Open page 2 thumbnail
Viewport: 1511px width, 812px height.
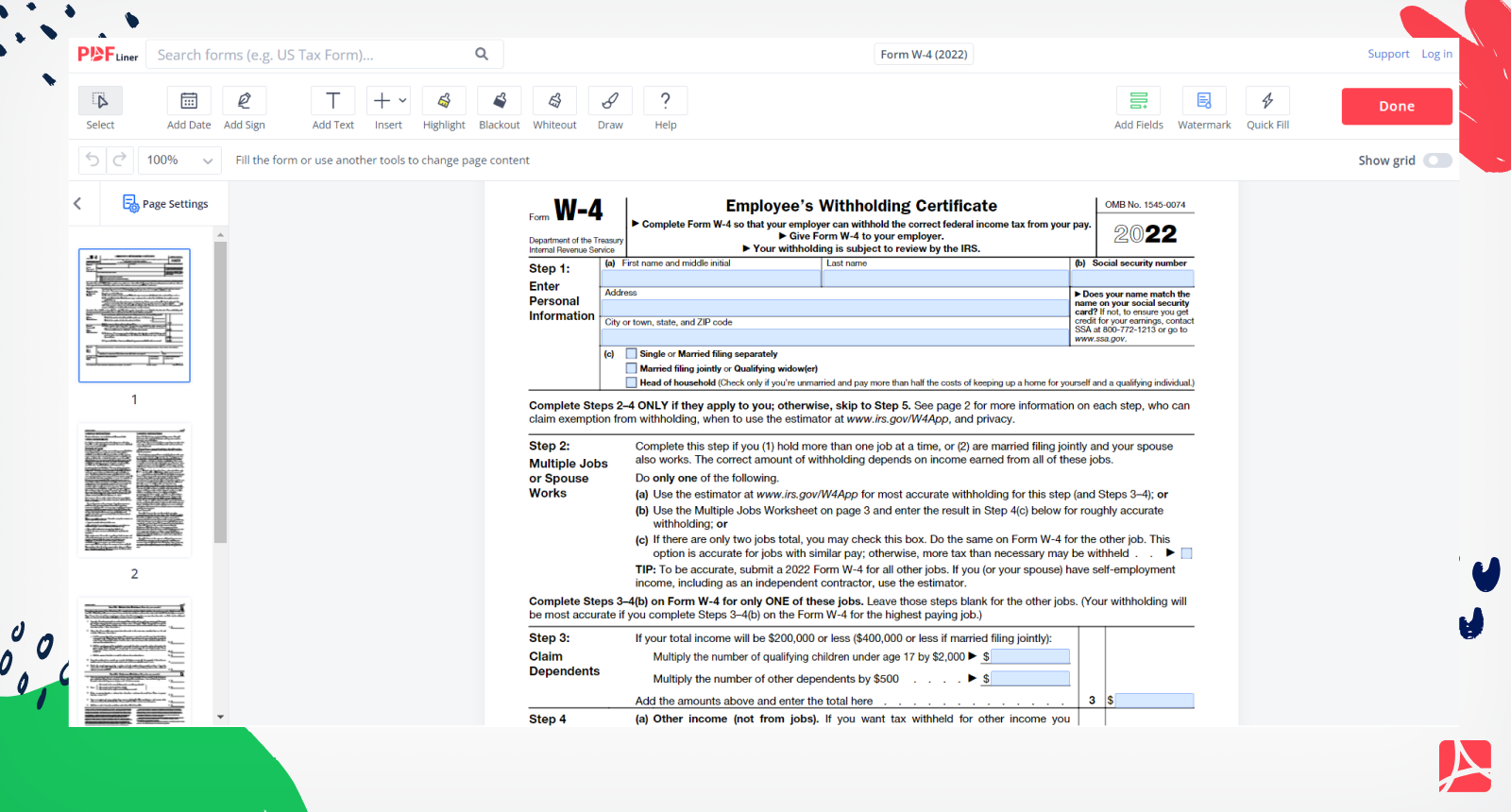pyautogui.click(x=134, y=490)
